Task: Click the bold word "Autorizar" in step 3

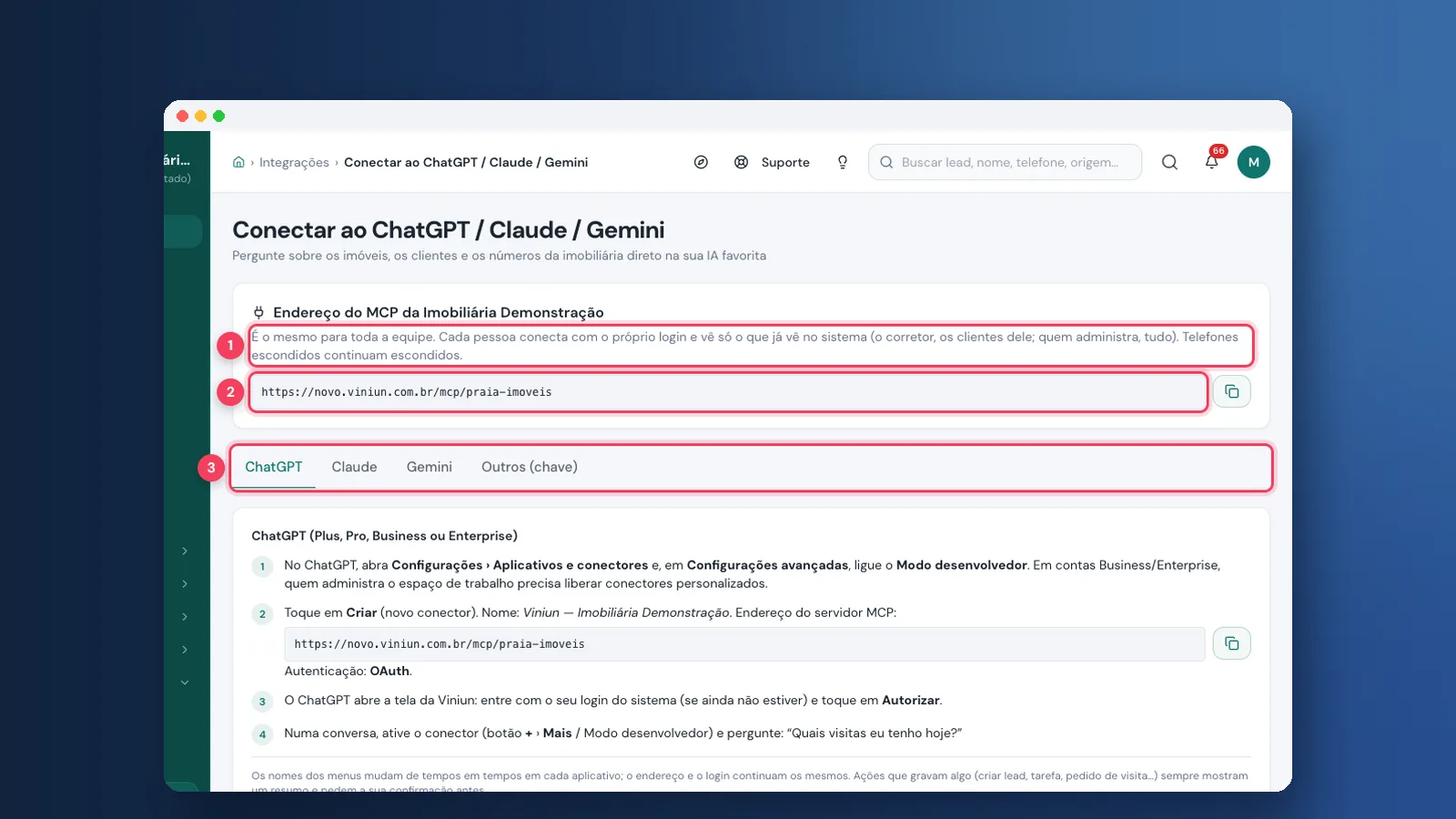Action: coord(910,701)
